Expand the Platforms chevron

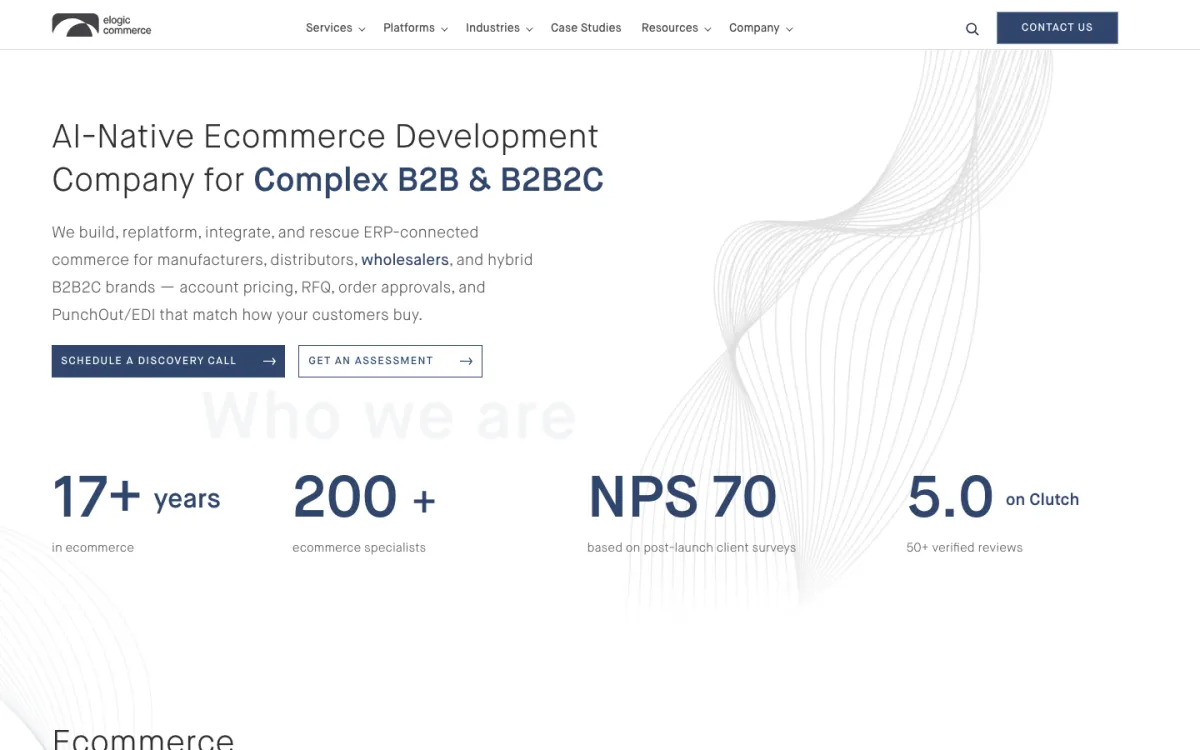tap(444, 29)
